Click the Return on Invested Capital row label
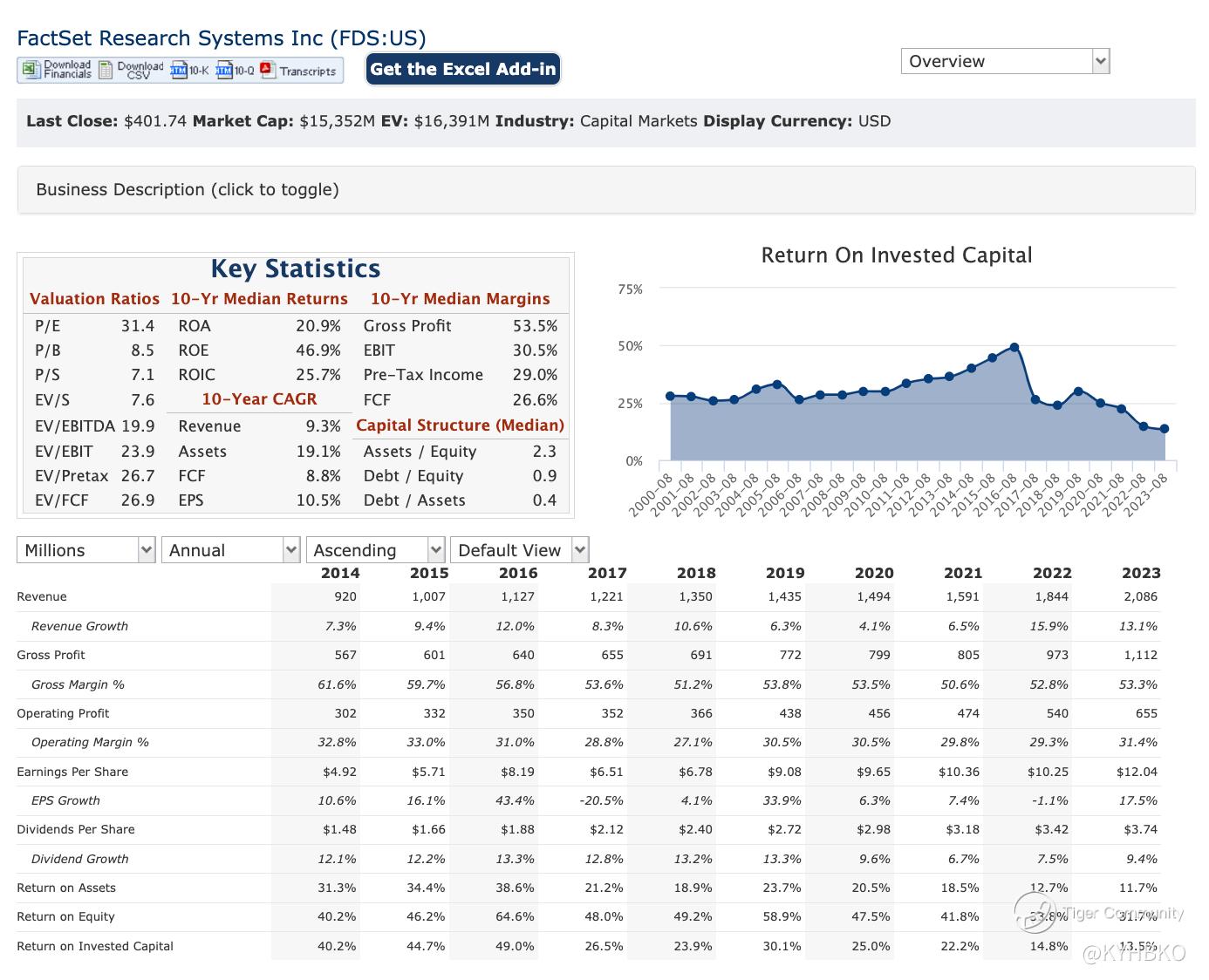 click(x=95, y=946)
